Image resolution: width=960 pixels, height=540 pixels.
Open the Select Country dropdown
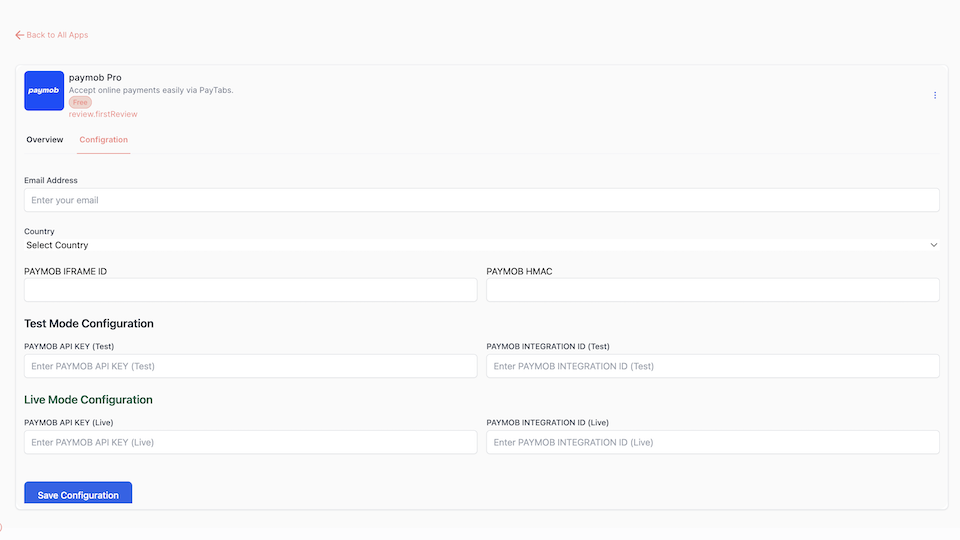[482, 245]
